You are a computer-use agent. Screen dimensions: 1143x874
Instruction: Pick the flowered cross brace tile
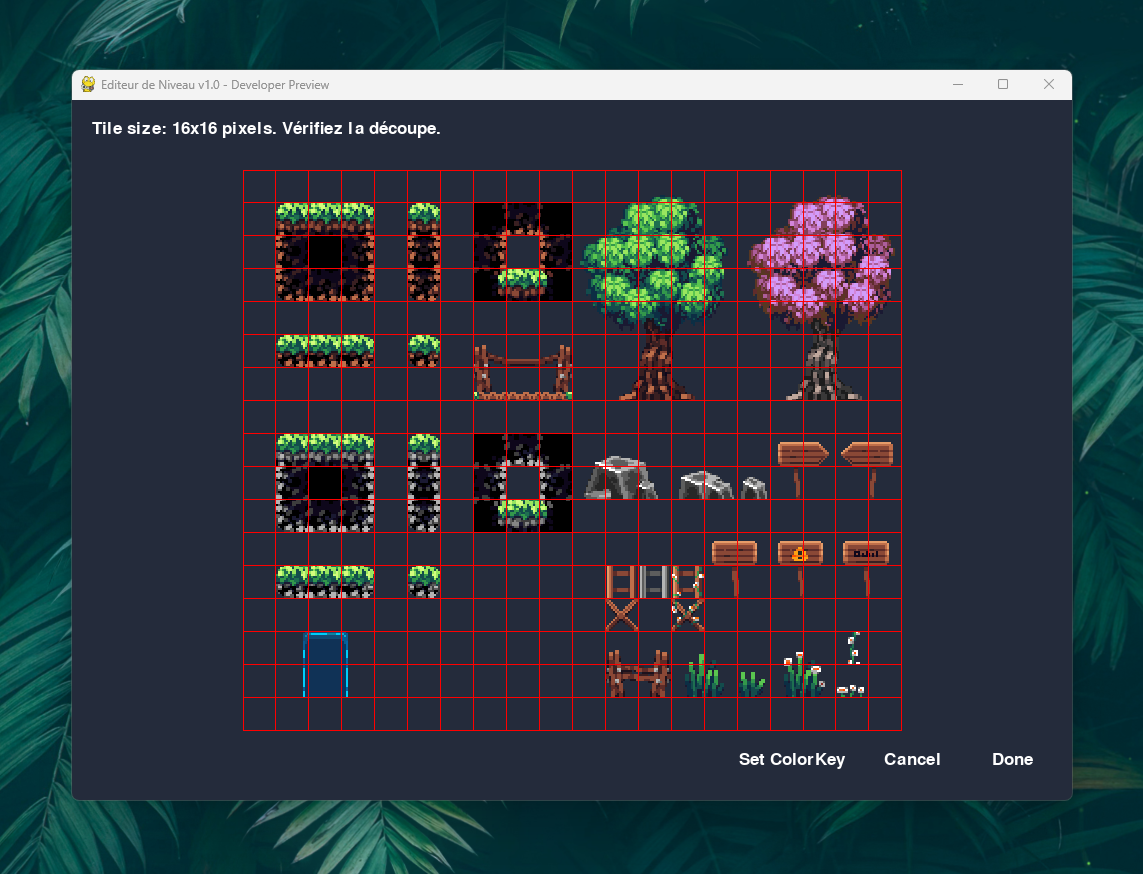pos(687,614)
